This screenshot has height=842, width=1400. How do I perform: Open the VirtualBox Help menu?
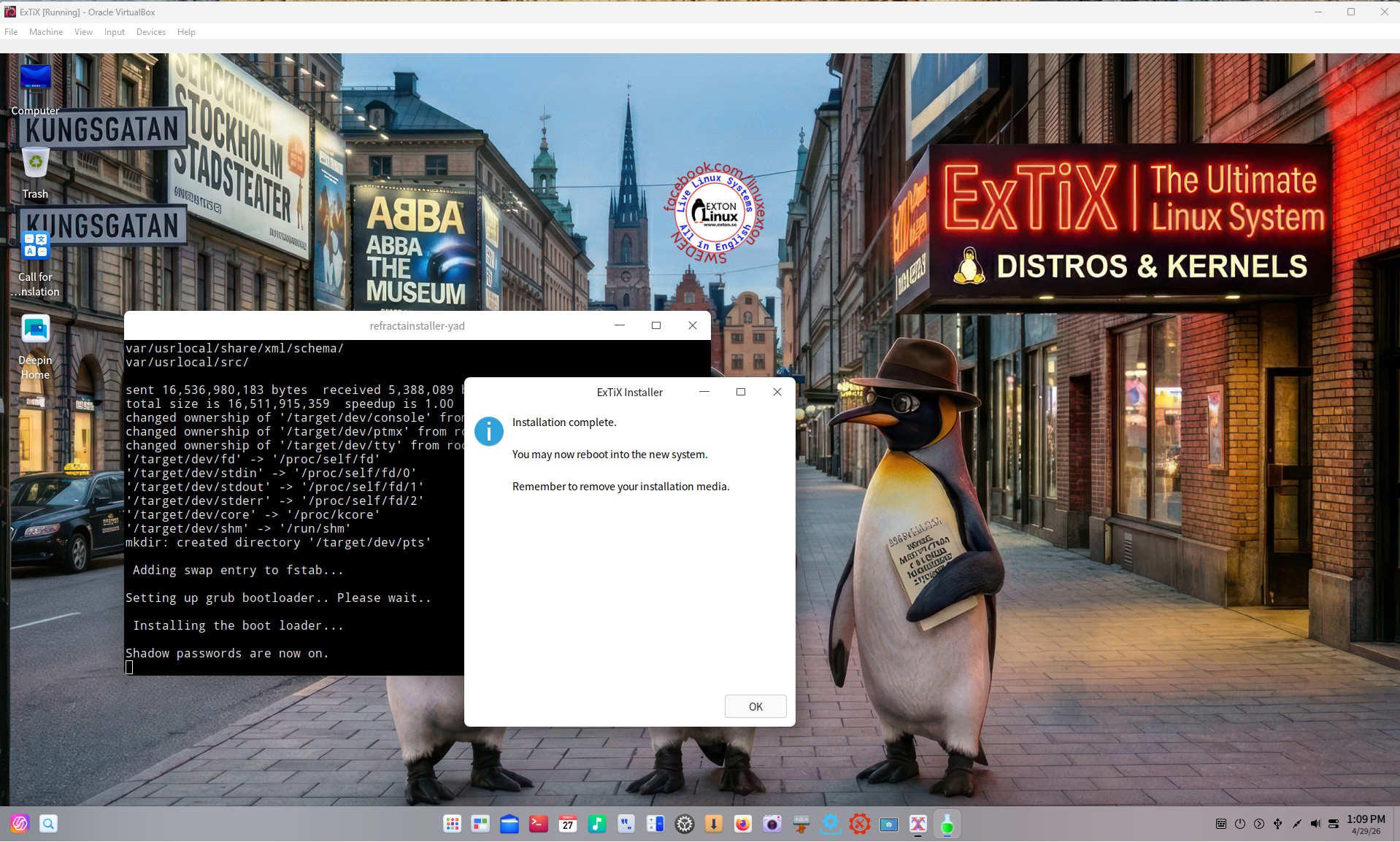click(186, 32)
